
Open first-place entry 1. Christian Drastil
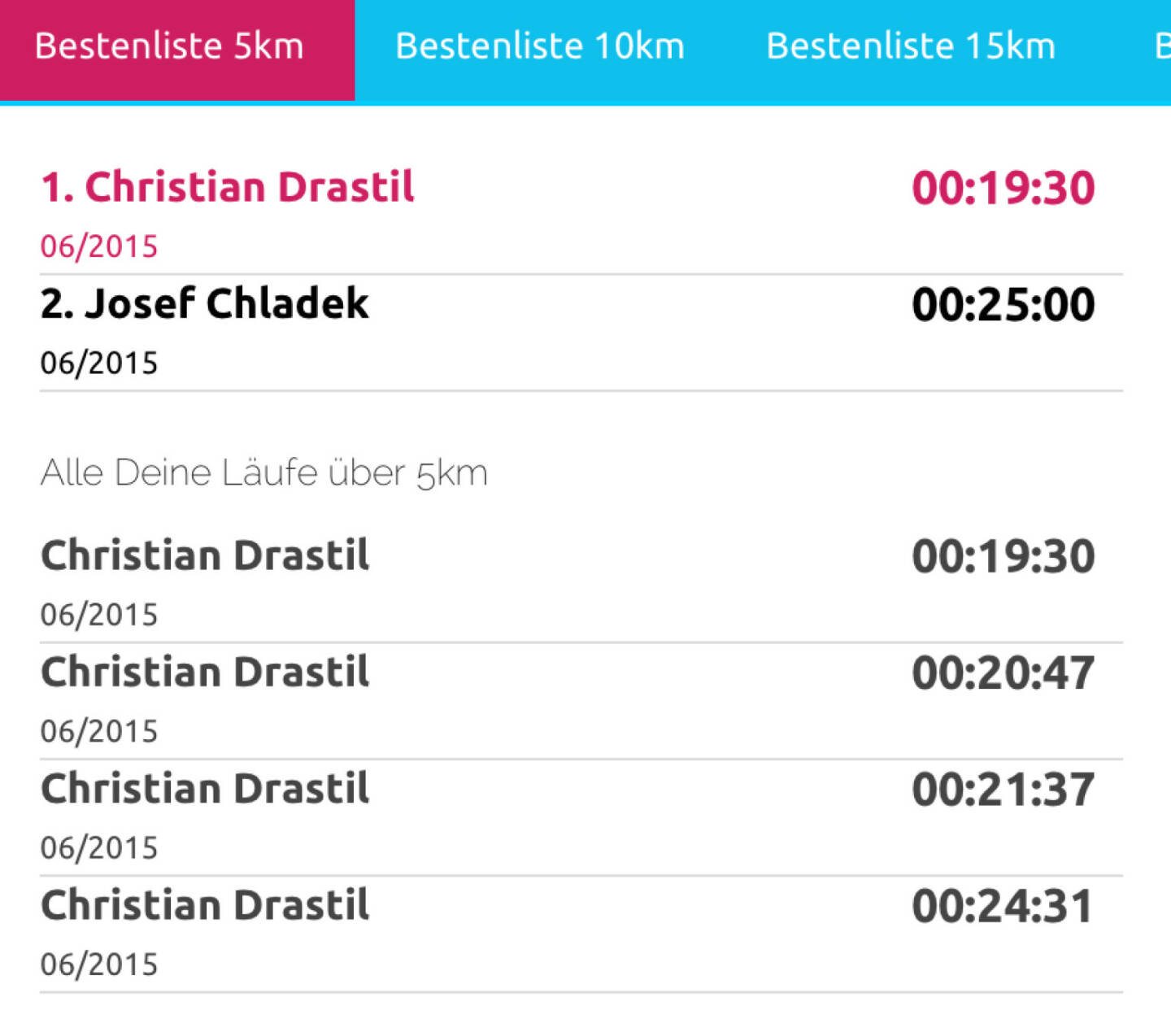click(x=228, y=187)
